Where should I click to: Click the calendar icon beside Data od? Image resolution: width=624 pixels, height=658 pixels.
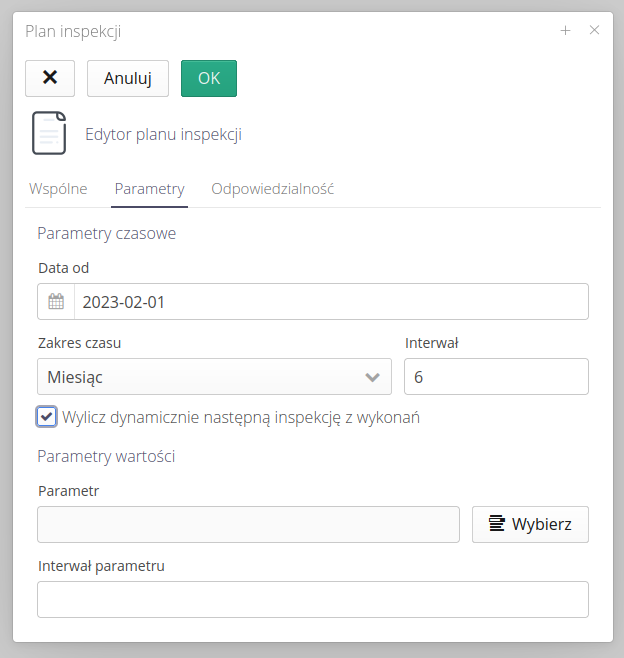tap(56, 302)
